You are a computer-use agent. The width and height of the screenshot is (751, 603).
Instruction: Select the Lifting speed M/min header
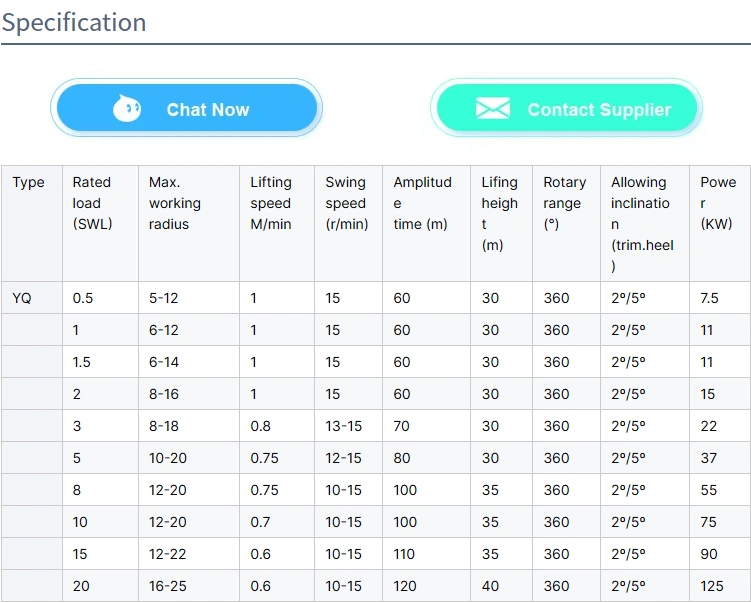pyautogui.click(x=271, y=203)
